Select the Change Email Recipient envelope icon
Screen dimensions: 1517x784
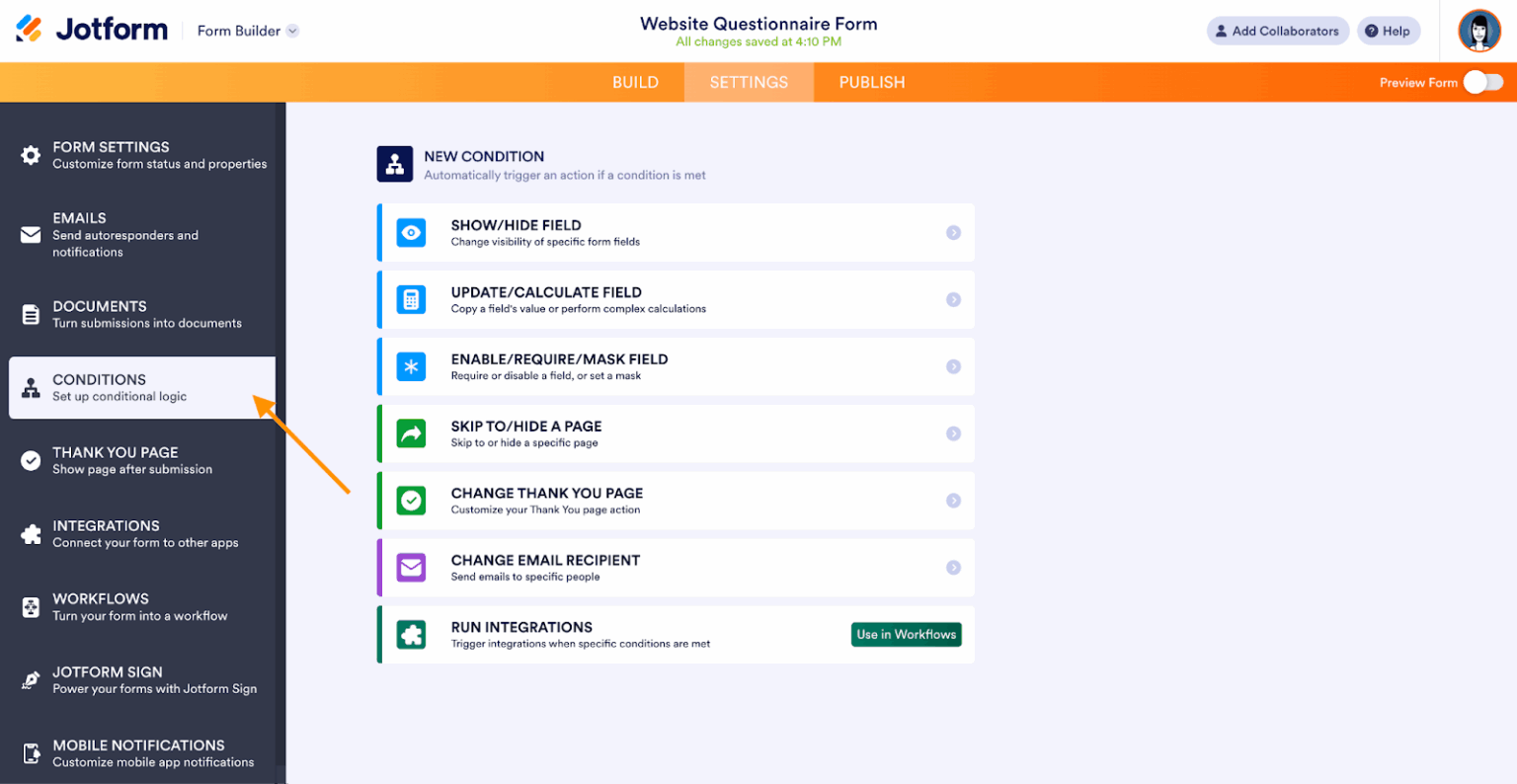(411, 568)
